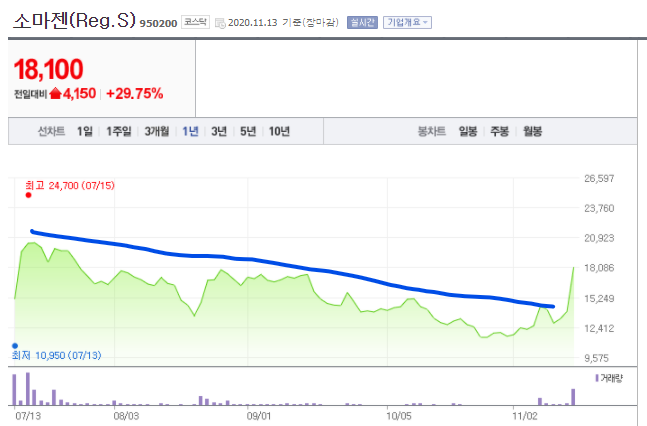Click the calendar icon beside 2020.11.13

tap(220, 23)
